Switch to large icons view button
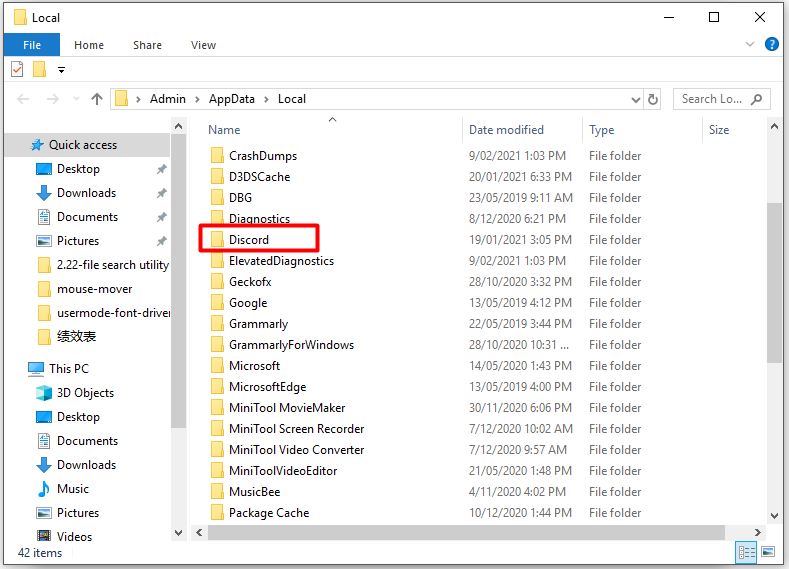This screenshot has height=569, width=789. 767,552
